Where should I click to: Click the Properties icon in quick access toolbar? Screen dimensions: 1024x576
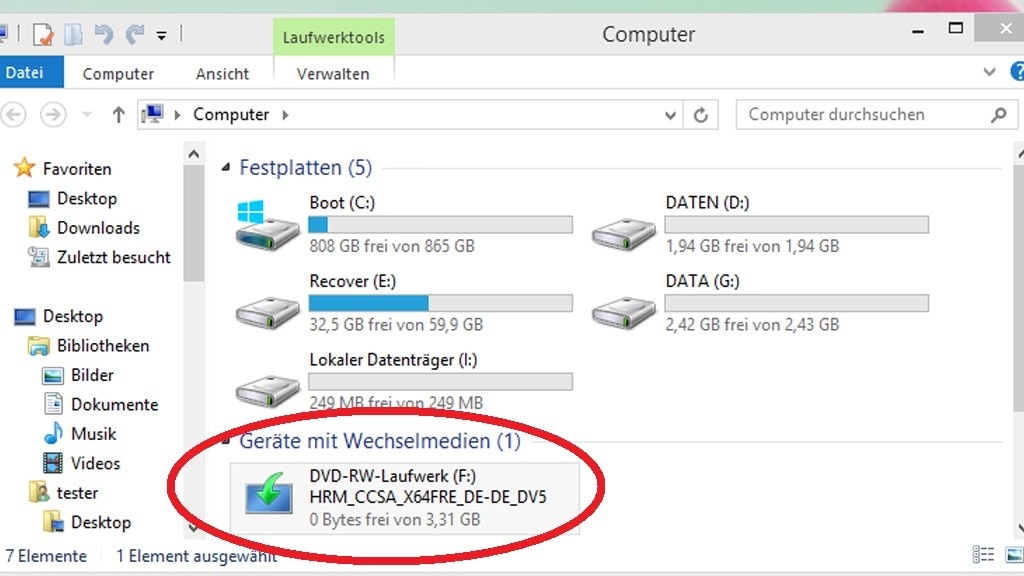43,35
